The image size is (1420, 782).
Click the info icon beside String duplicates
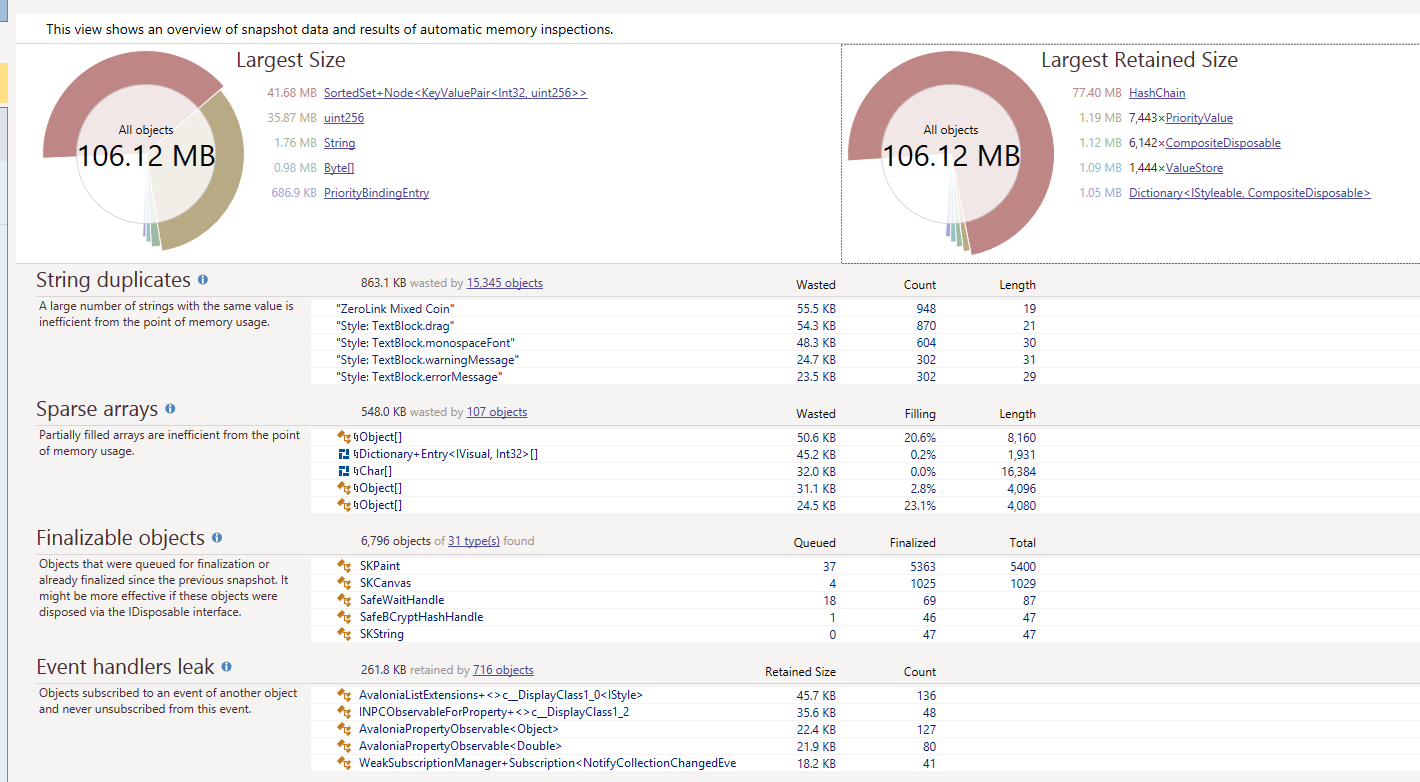click(203, 280)
